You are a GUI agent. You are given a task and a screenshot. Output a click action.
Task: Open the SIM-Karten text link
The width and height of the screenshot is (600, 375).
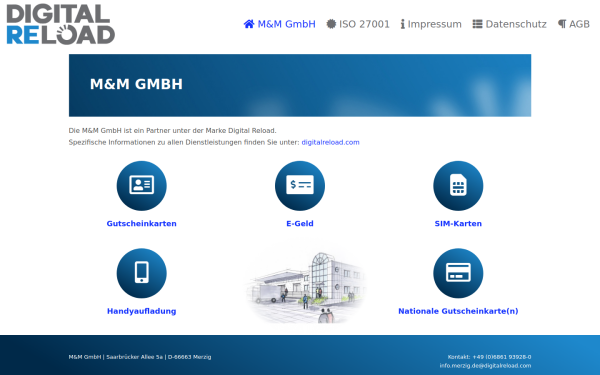458,223
